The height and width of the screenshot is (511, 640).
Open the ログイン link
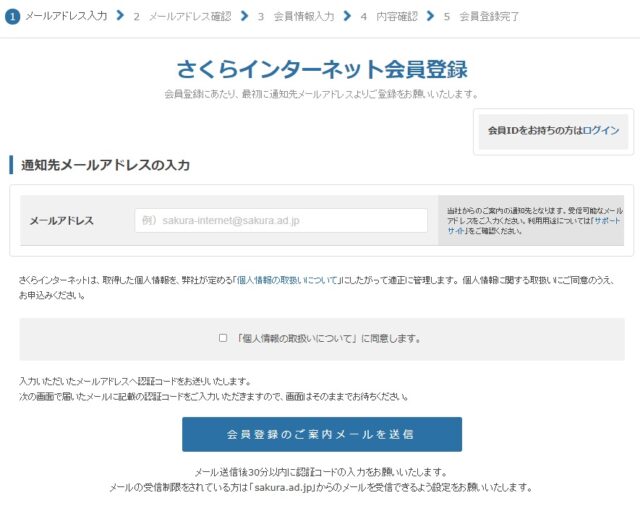[601, 131]
